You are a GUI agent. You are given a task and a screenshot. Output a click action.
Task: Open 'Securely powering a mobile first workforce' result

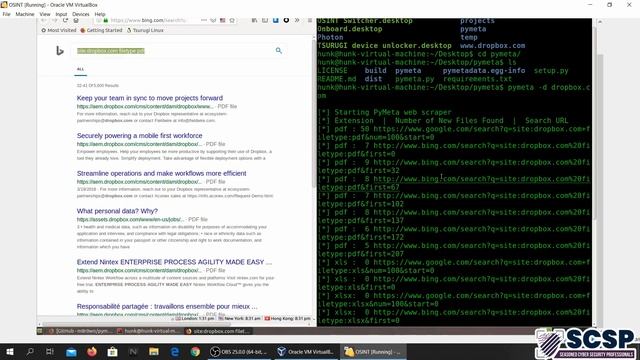tap(139, 136)
